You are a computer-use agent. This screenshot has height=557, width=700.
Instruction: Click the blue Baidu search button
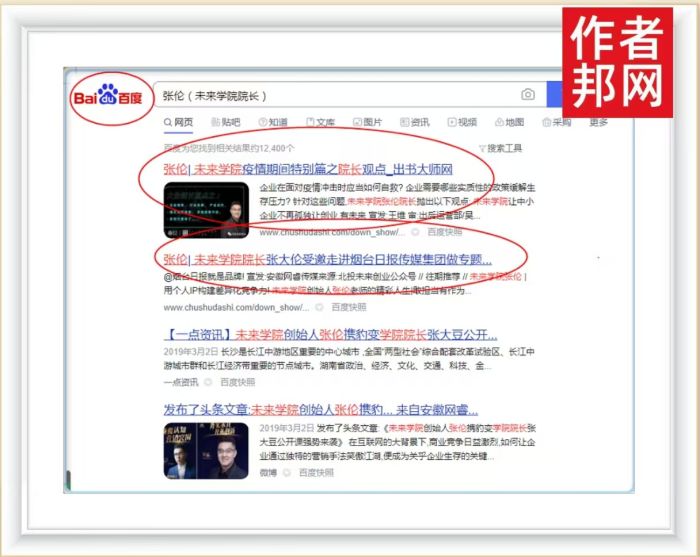pos(556,95)
